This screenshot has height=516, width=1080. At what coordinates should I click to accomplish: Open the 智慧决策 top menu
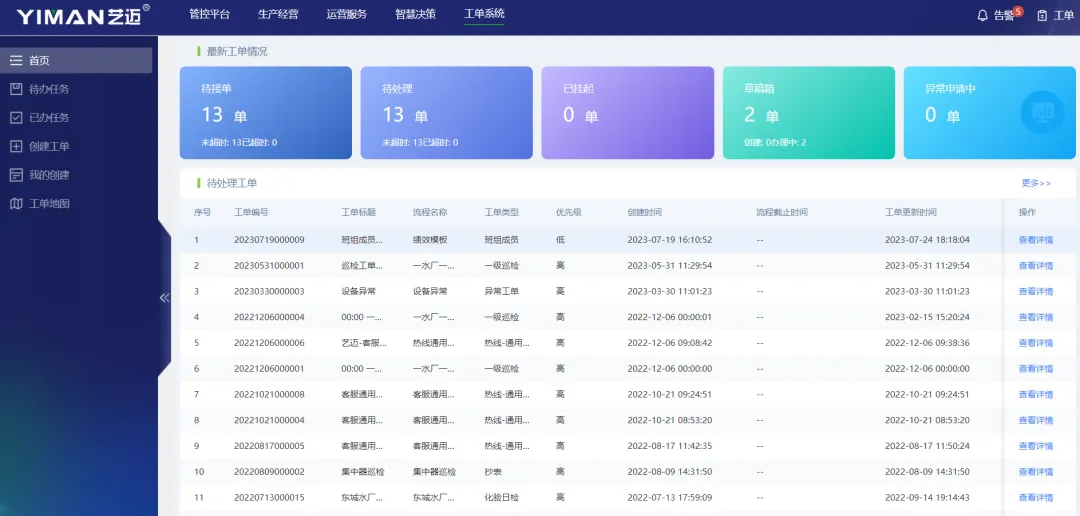(415, 14)
